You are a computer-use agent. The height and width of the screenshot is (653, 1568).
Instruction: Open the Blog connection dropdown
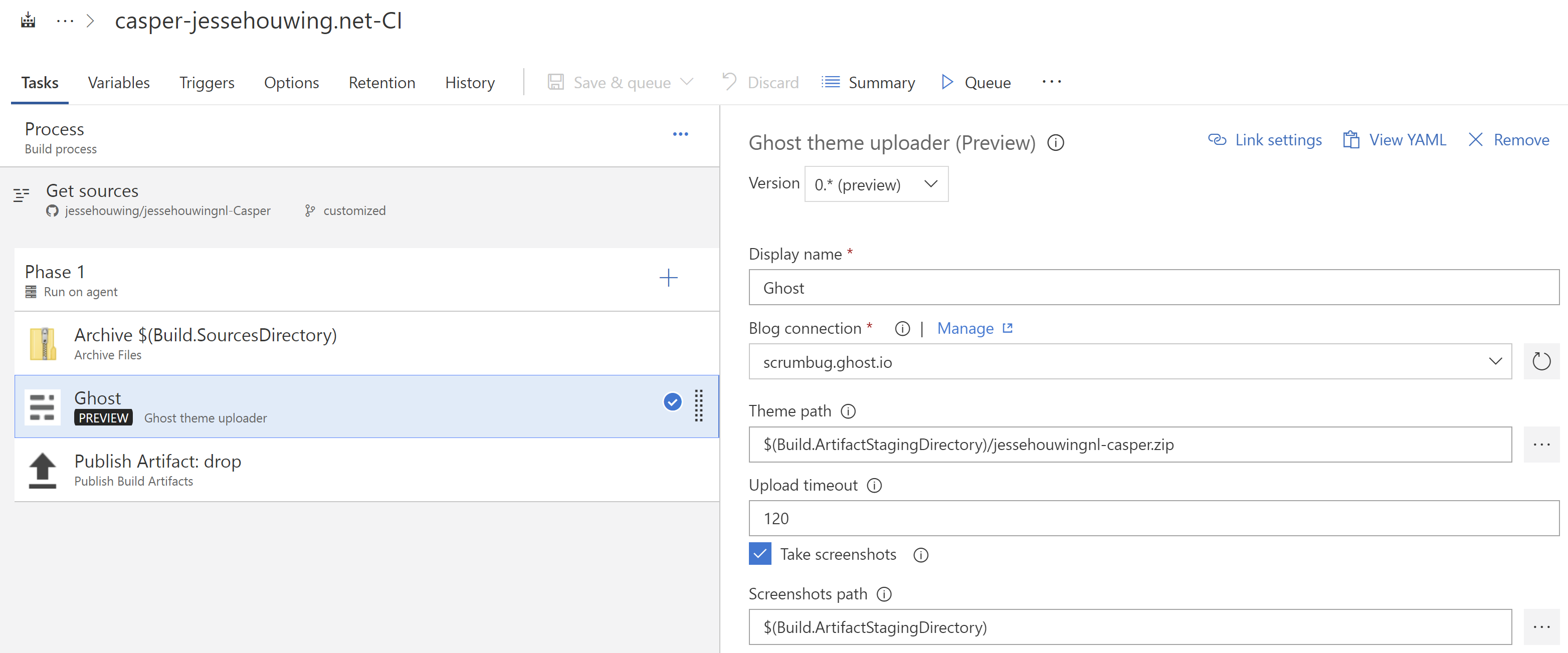coord(1129,361)
